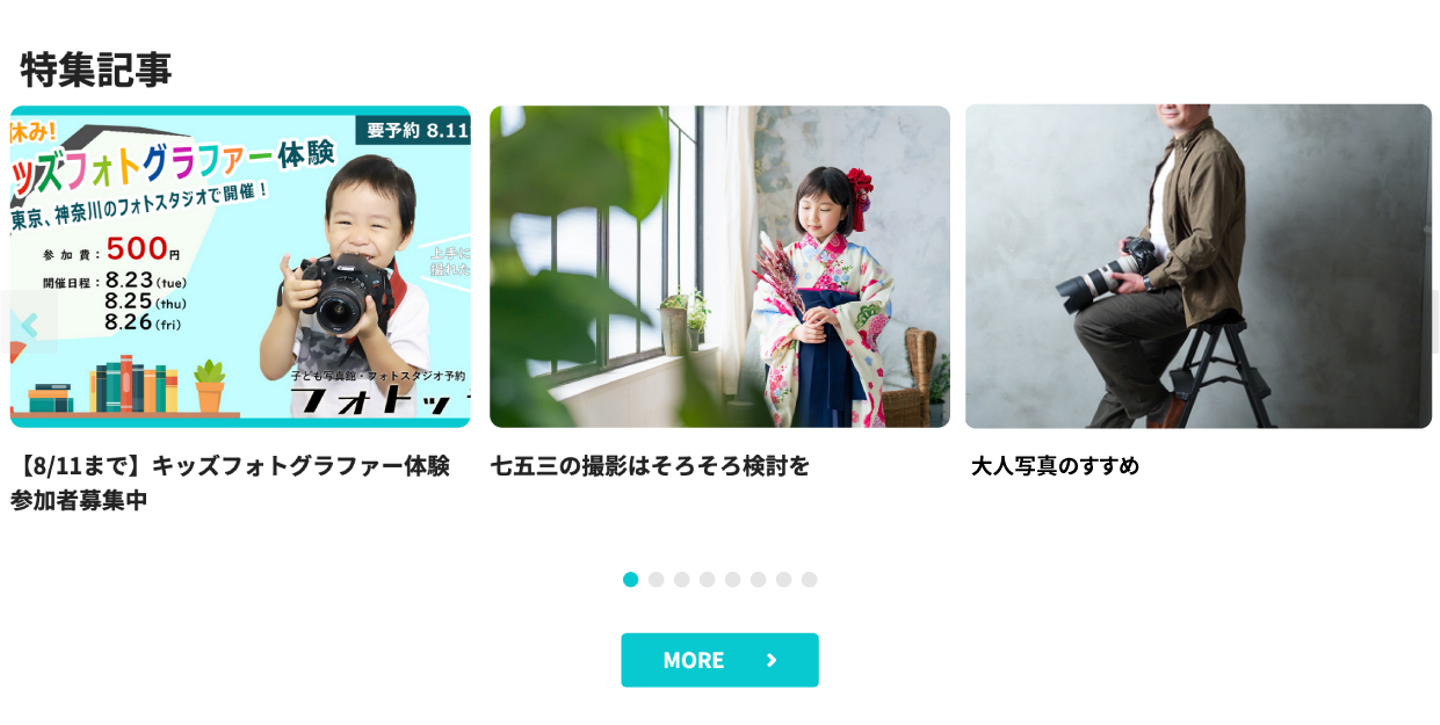Open the キッズフォトグラファー体験 banner image
The image size is (1440, 725).
240,267
